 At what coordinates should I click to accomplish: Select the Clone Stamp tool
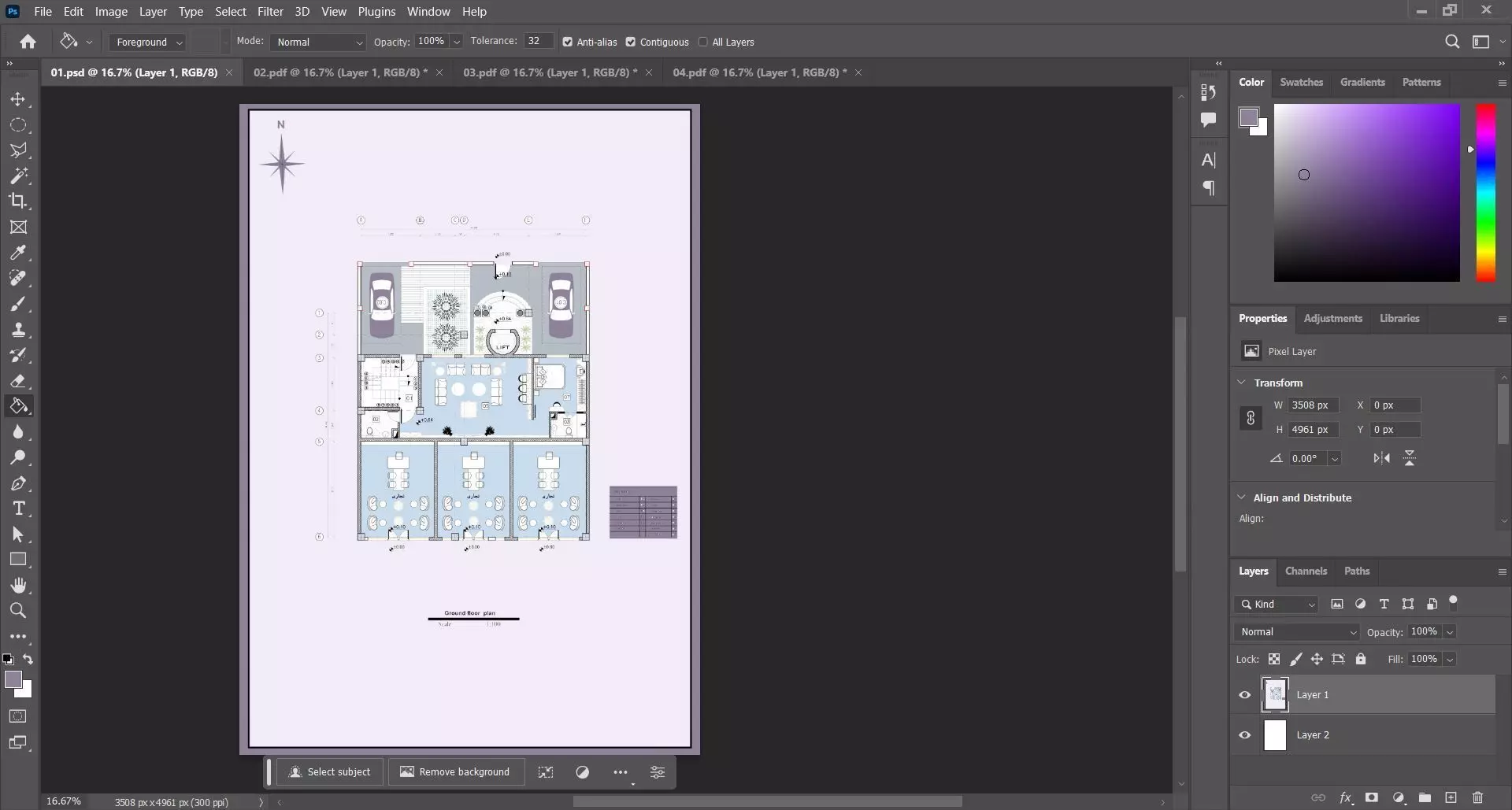pos(18,330)
